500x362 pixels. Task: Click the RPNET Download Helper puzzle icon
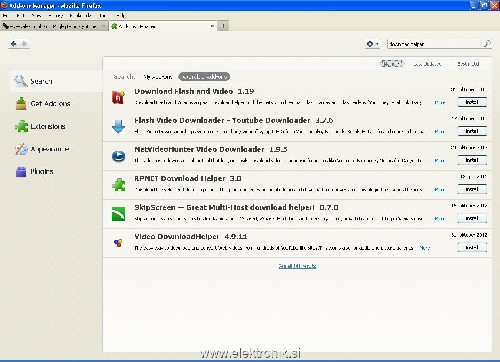point(118,185)
